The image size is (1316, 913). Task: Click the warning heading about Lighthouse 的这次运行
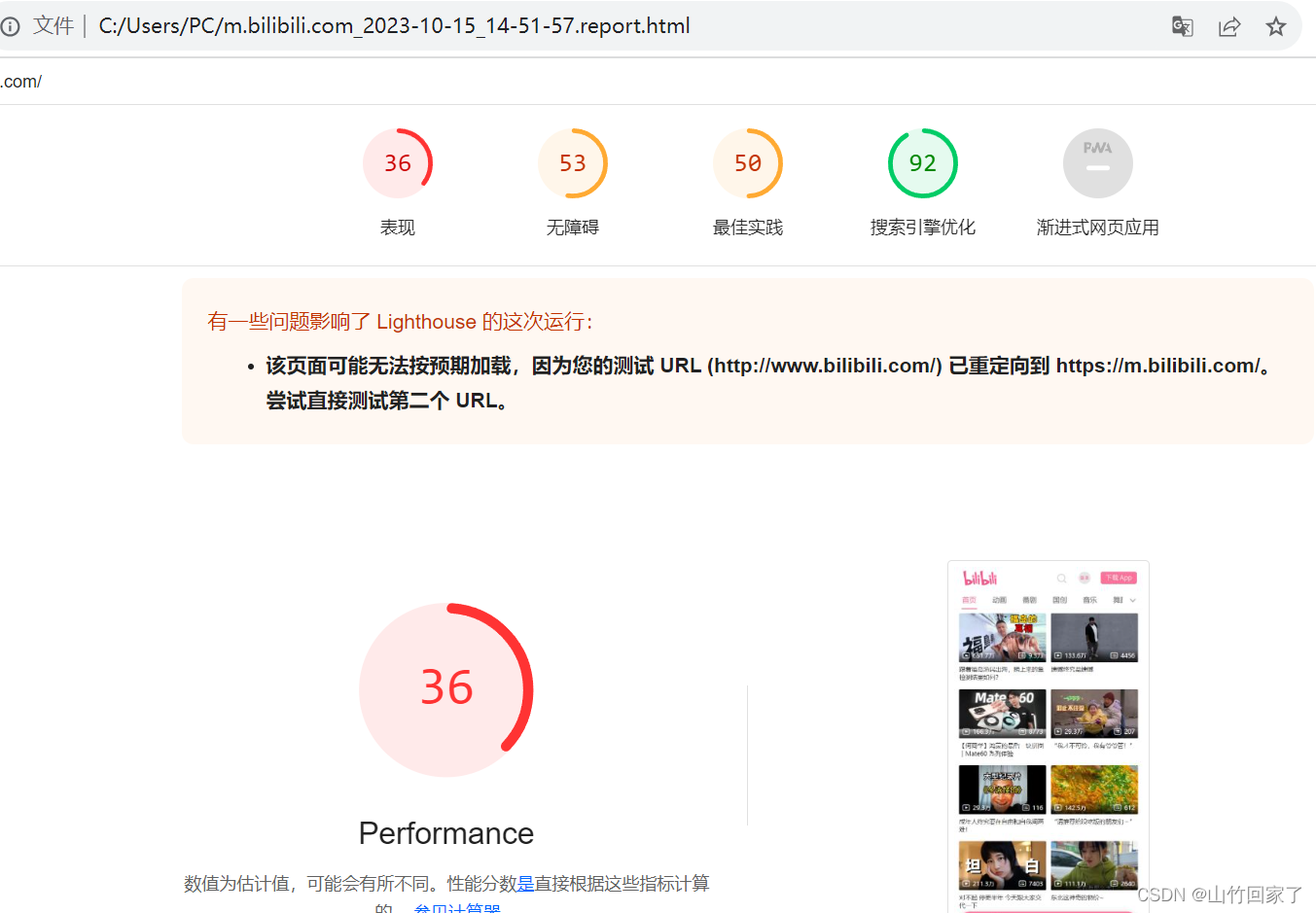[400, 322]
